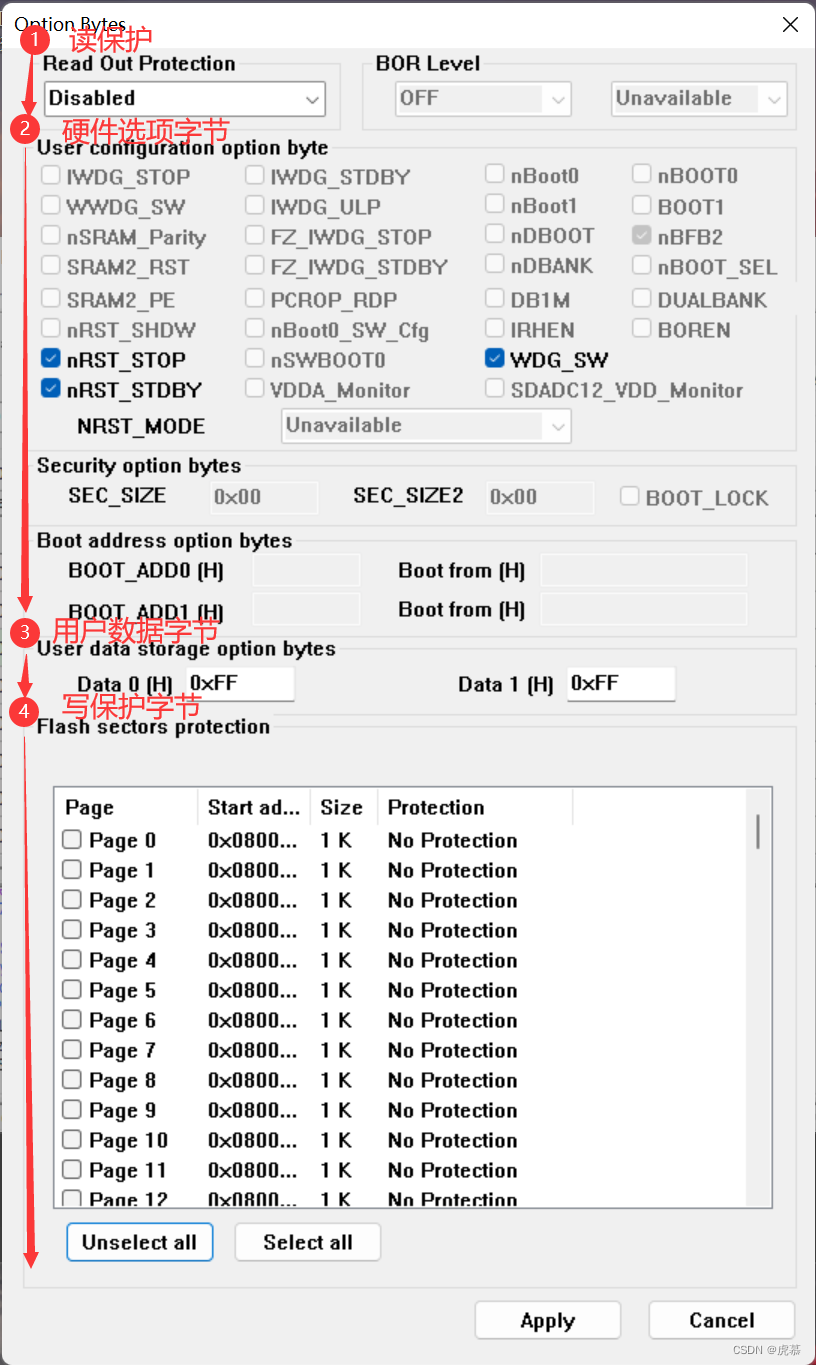The height and width of the screenshot is (1365, 816).
Task: Check the Page 11 checkbox
Action: [72, 1170]
